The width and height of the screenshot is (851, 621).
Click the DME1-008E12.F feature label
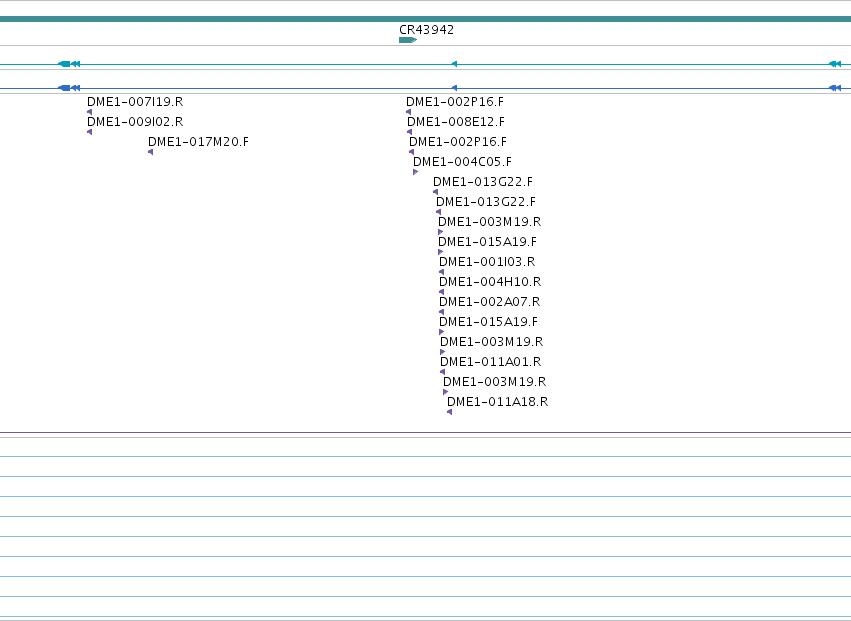pyautogui.click(x=456, y=122)
